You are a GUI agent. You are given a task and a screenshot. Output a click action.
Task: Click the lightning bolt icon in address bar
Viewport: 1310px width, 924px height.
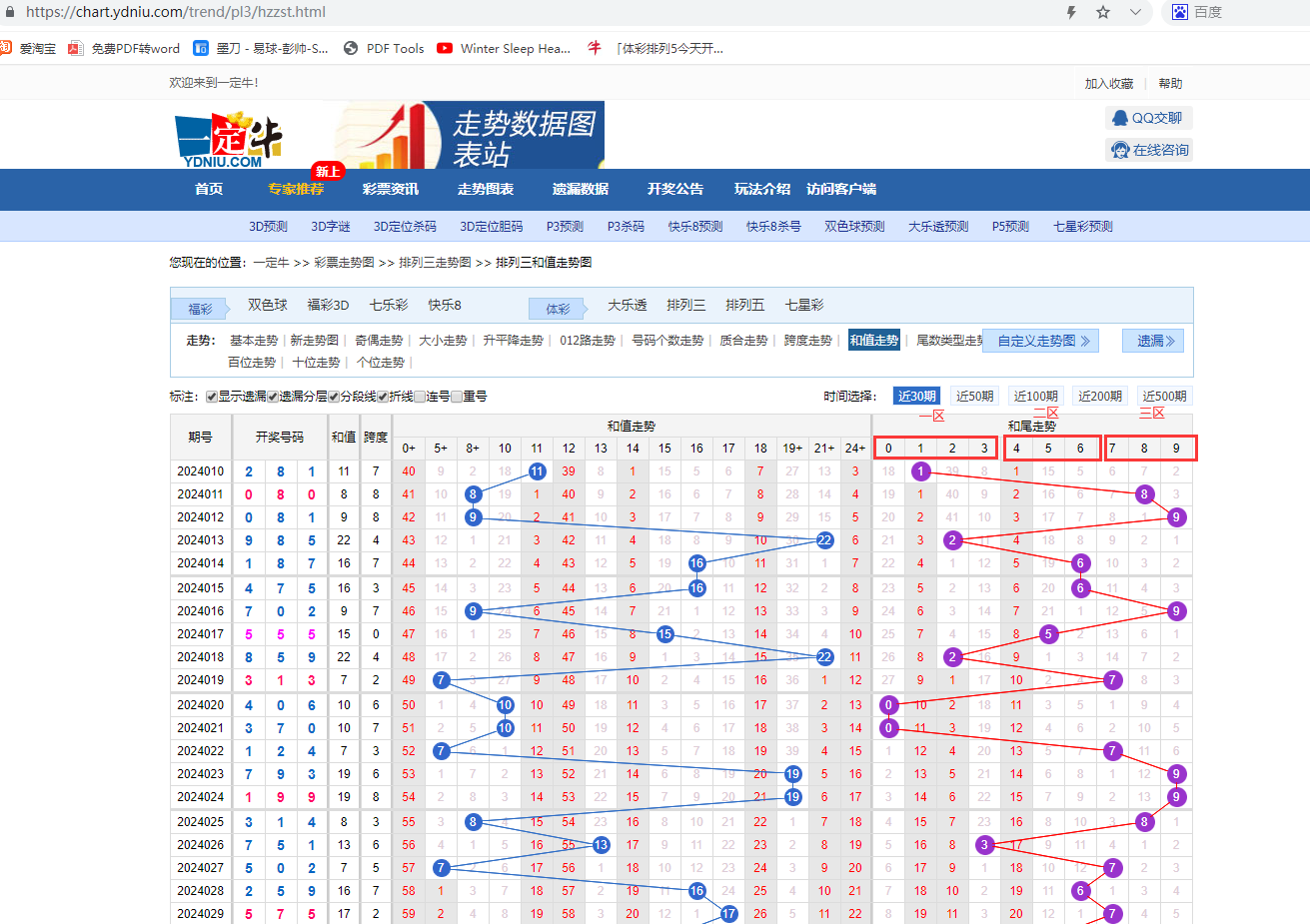click(1071, 12)
